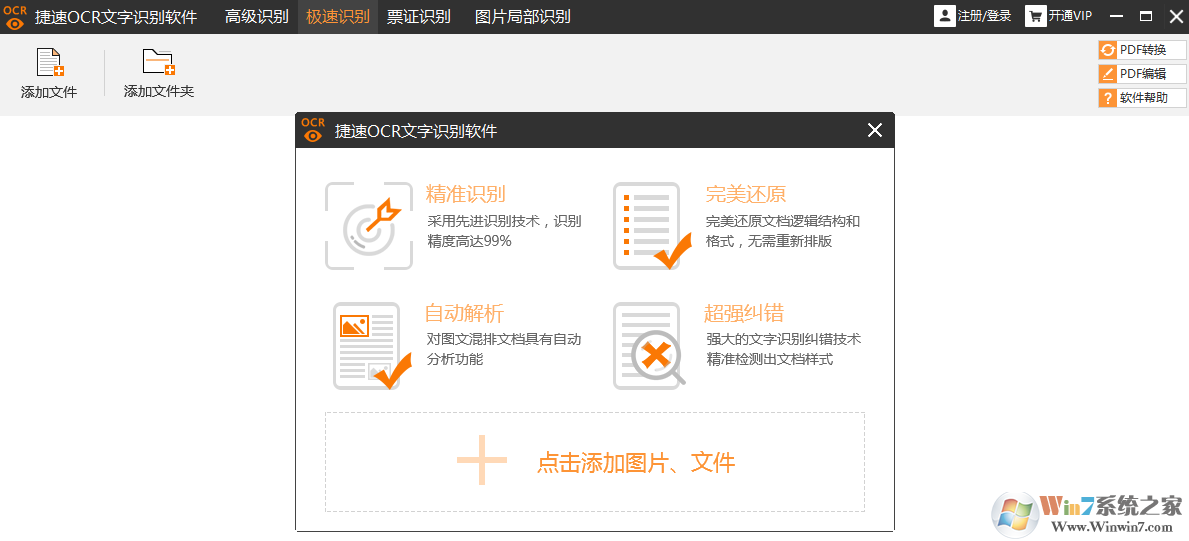Open the PDF编辑 tool
The height and width of the screenshot is (541, 1189).
[x=1142, y=74]
